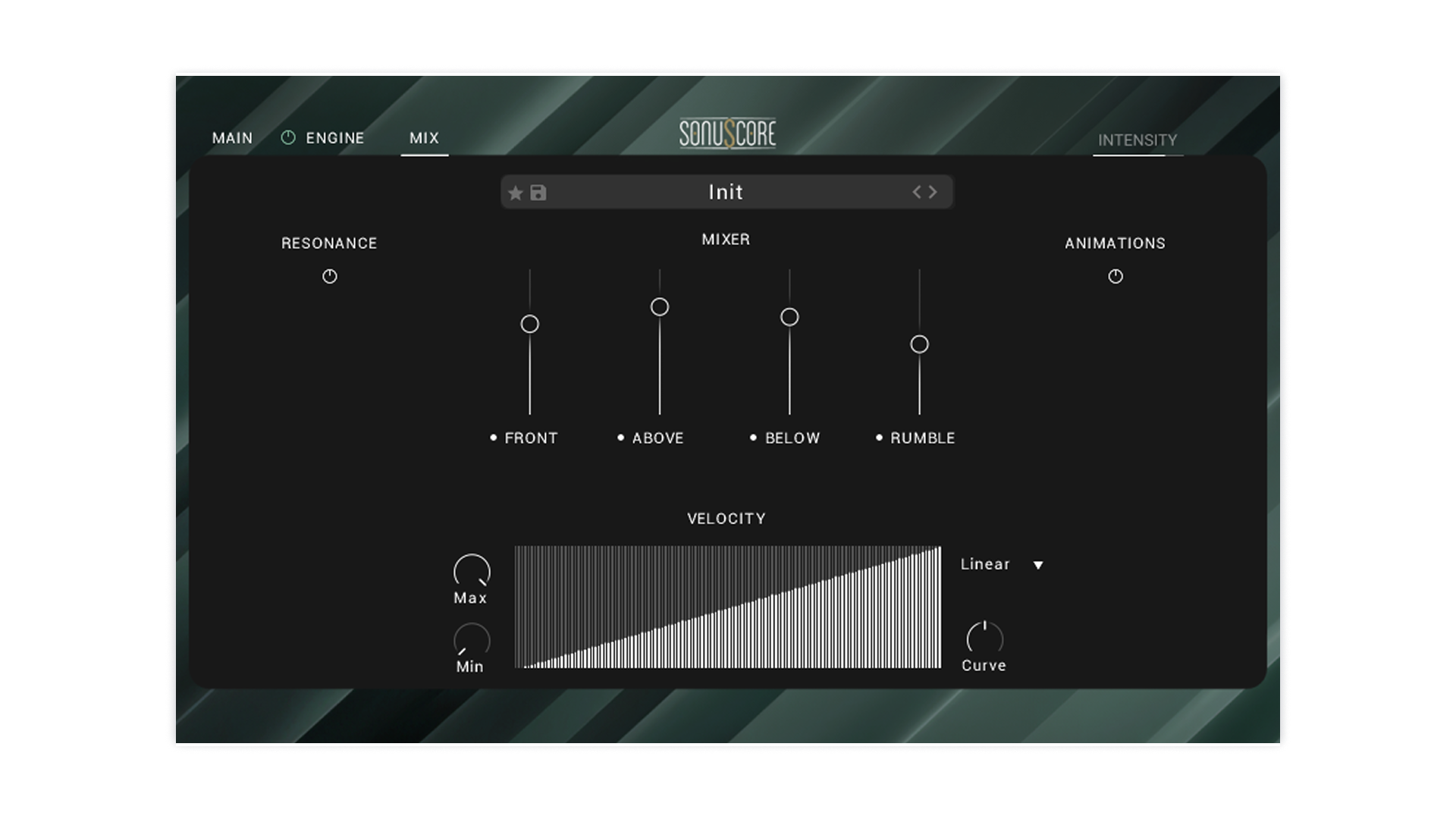Click the INTENSITY slider label
This screenshot has width=1456, height=819.
coord(1137,140)
